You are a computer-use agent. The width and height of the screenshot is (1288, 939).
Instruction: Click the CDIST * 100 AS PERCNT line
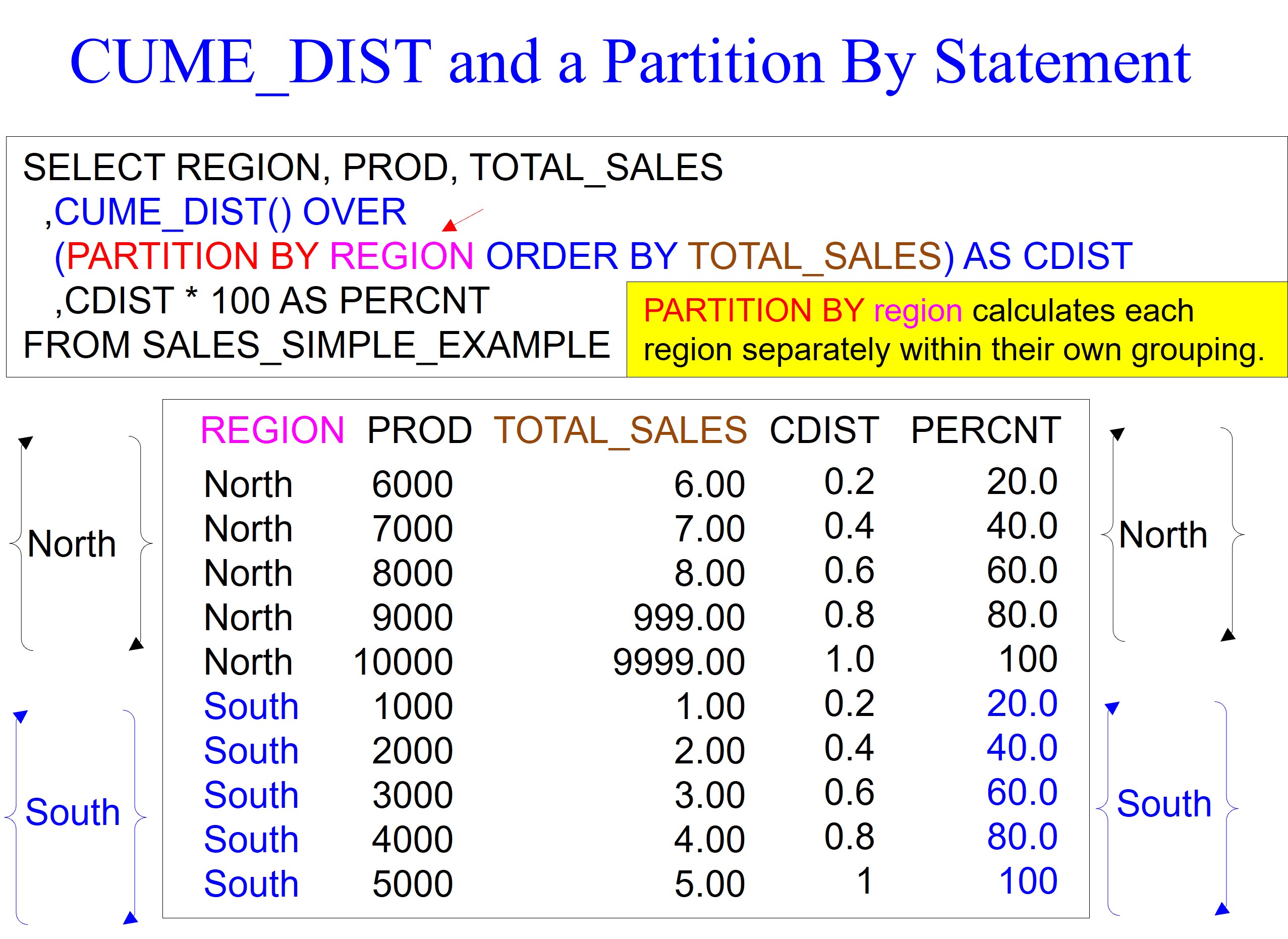[272, 301]
